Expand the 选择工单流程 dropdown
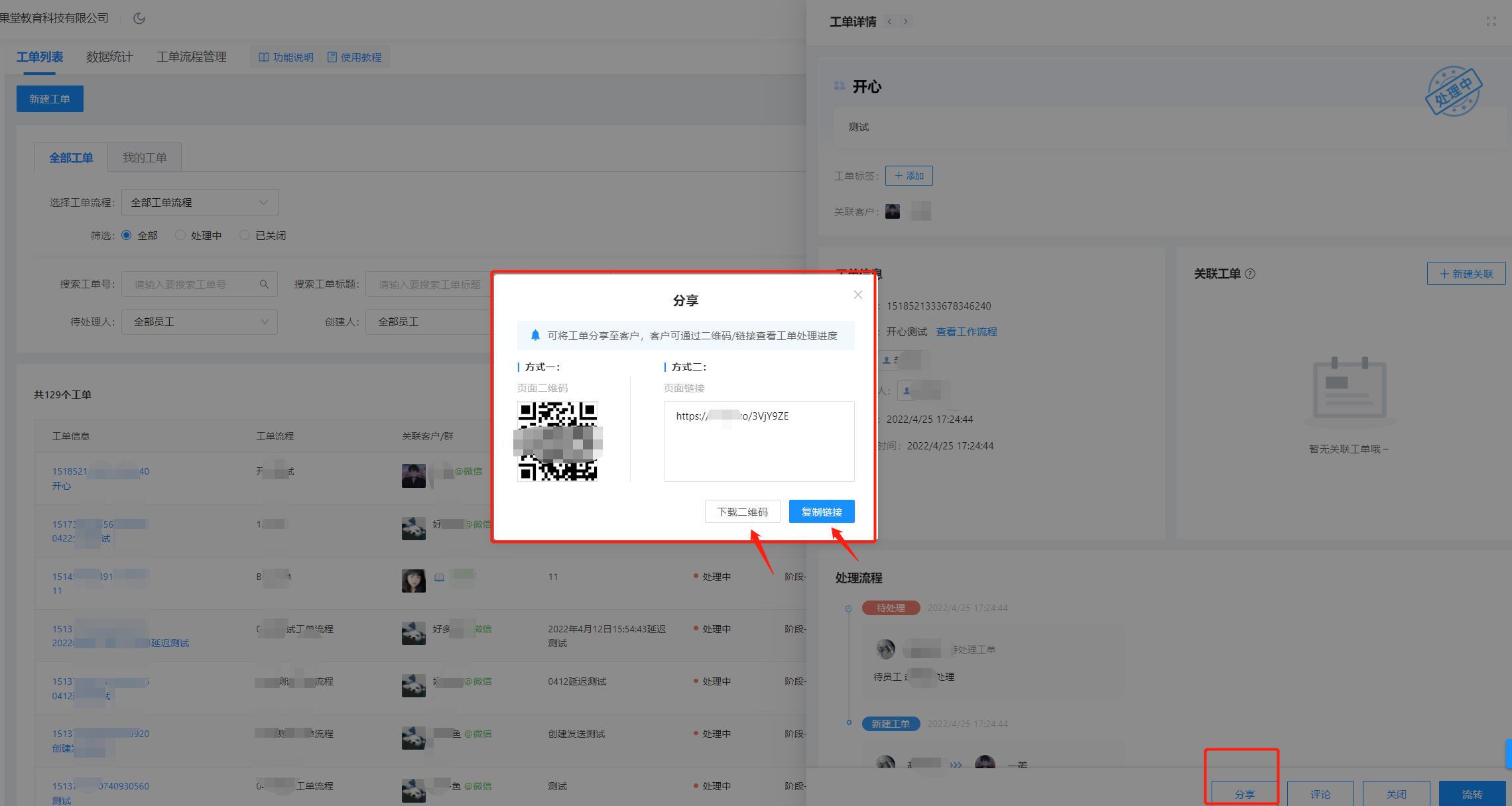The height and width of the screenshot is (806, 1512). pyautogui.click(x=200, y=202)
